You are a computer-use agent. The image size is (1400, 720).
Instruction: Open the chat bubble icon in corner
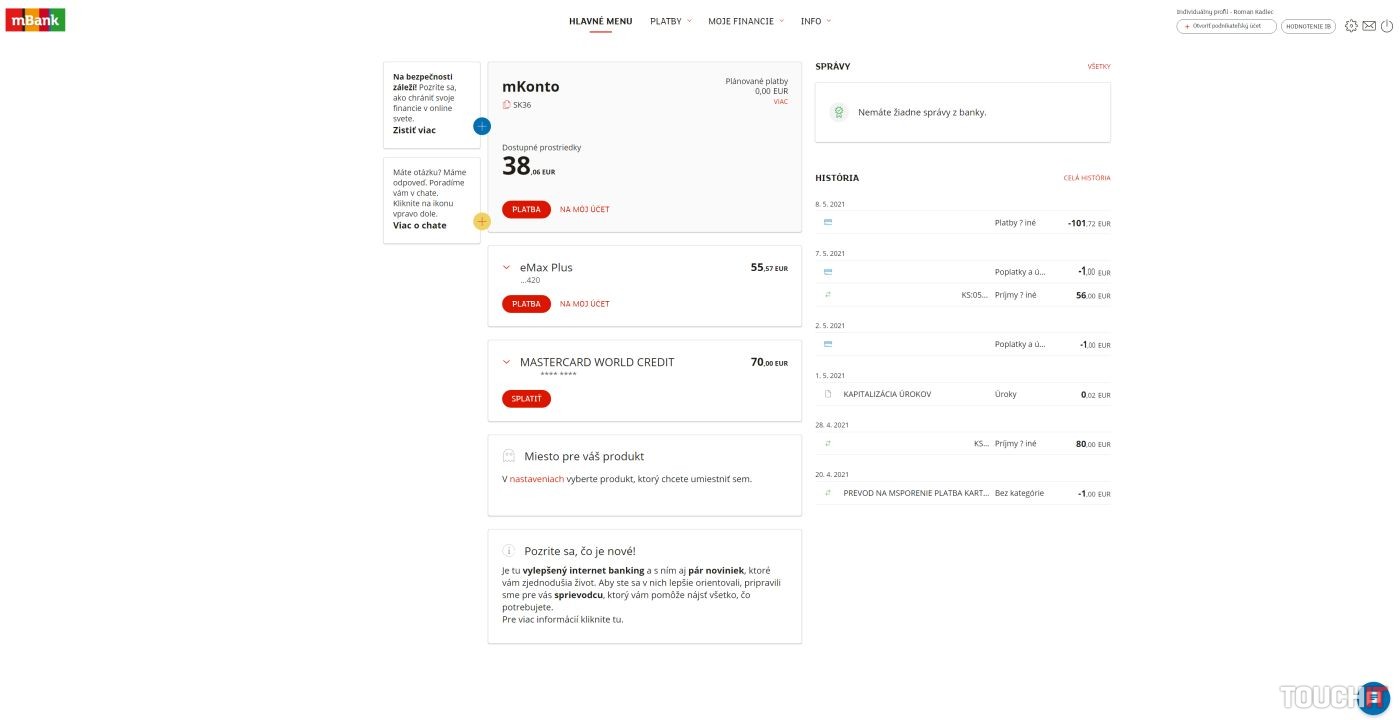[x=1374, y=697]
